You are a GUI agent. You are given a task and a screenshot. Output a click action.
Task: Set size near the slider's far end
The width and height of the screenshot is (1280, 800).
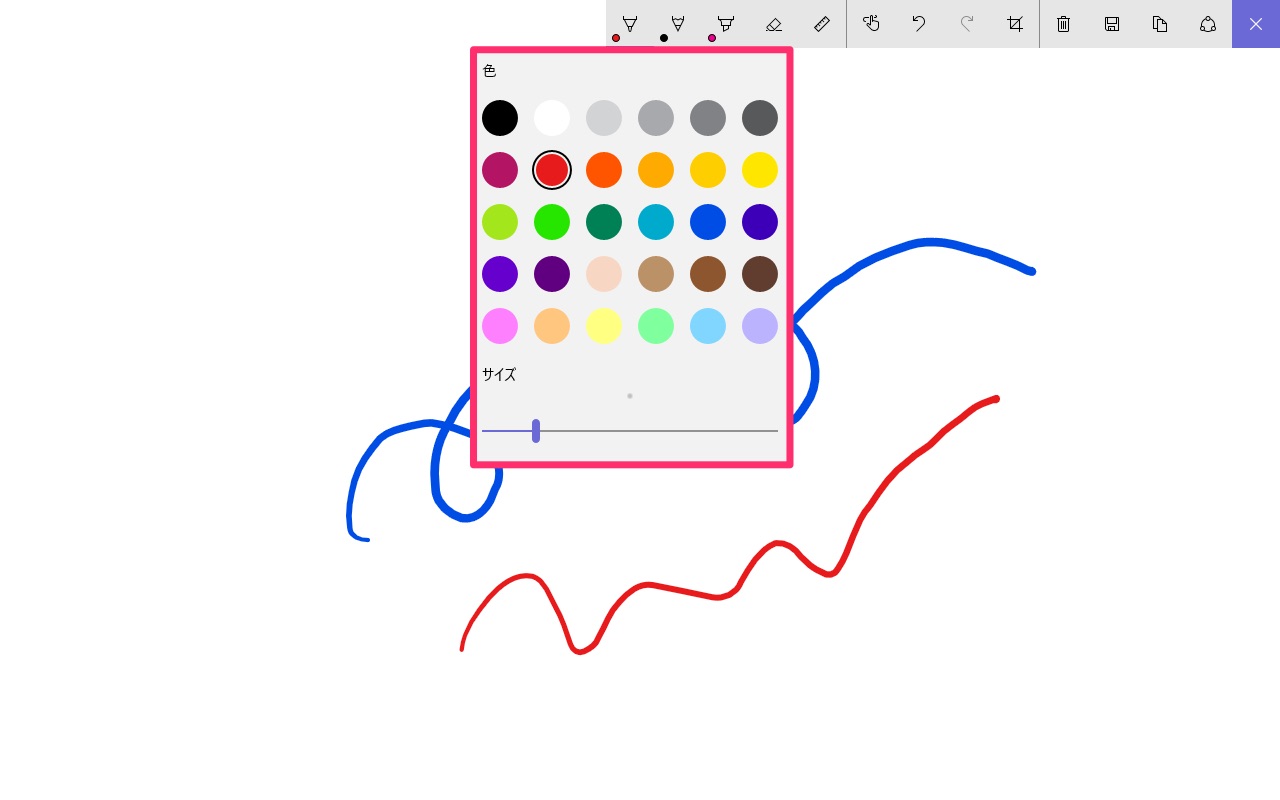(x=772, y=431)
